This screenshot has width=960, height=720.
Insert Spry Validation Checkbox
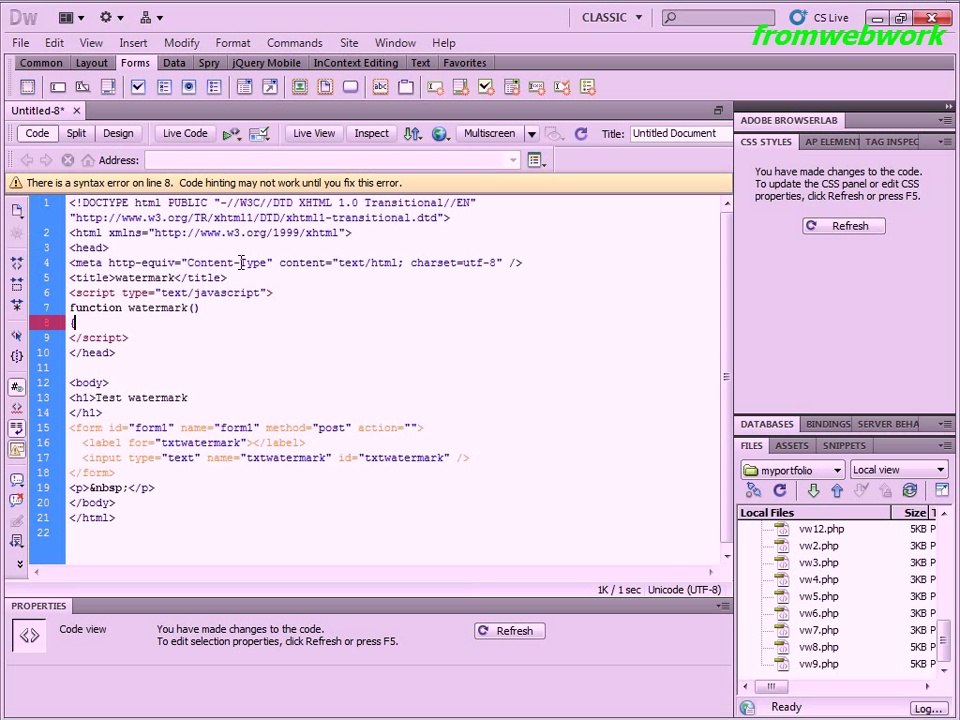(486, 87)
